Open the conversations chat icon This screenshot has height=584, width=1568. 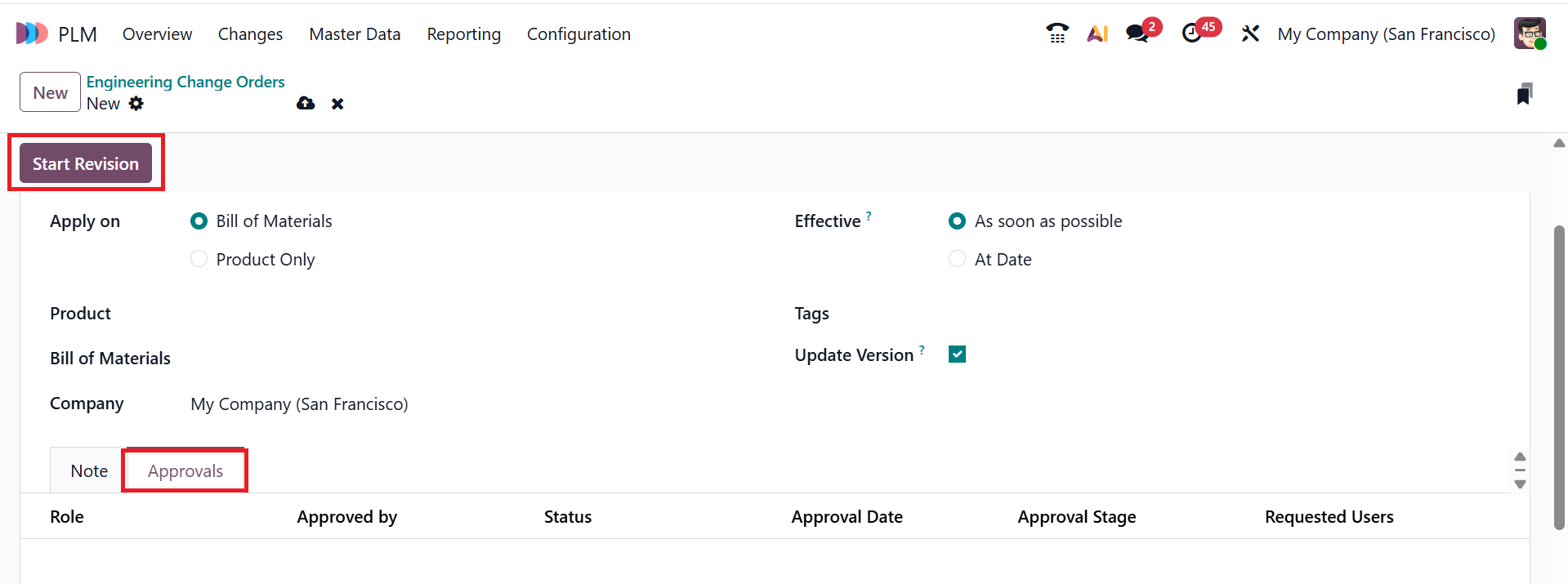tap(1137, 33)
